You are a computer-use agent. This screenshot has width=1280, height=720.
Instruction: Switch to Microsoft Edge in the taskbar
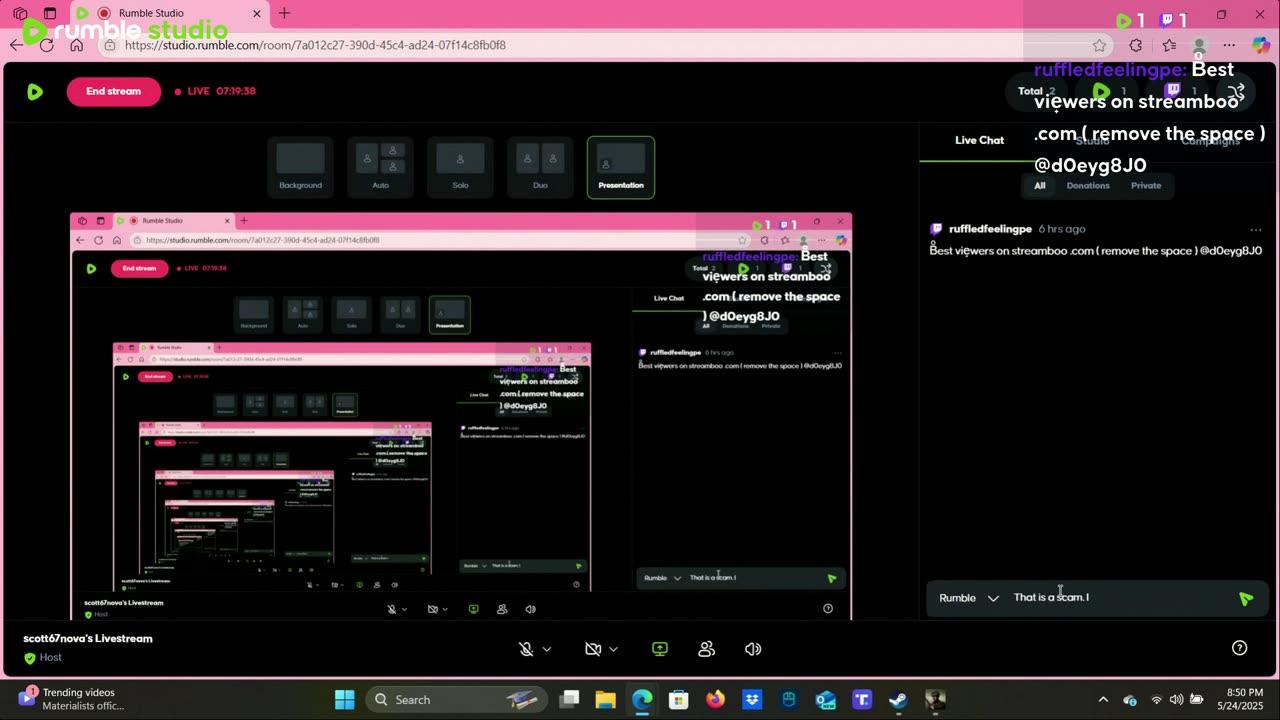[642, 699]
